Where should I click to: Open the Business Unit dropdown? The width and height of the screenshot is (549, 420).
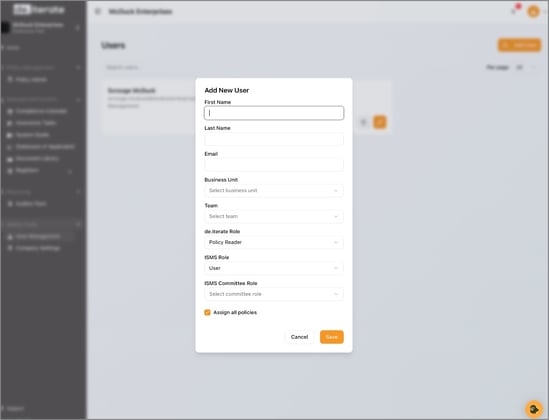(x=274, y=191)
